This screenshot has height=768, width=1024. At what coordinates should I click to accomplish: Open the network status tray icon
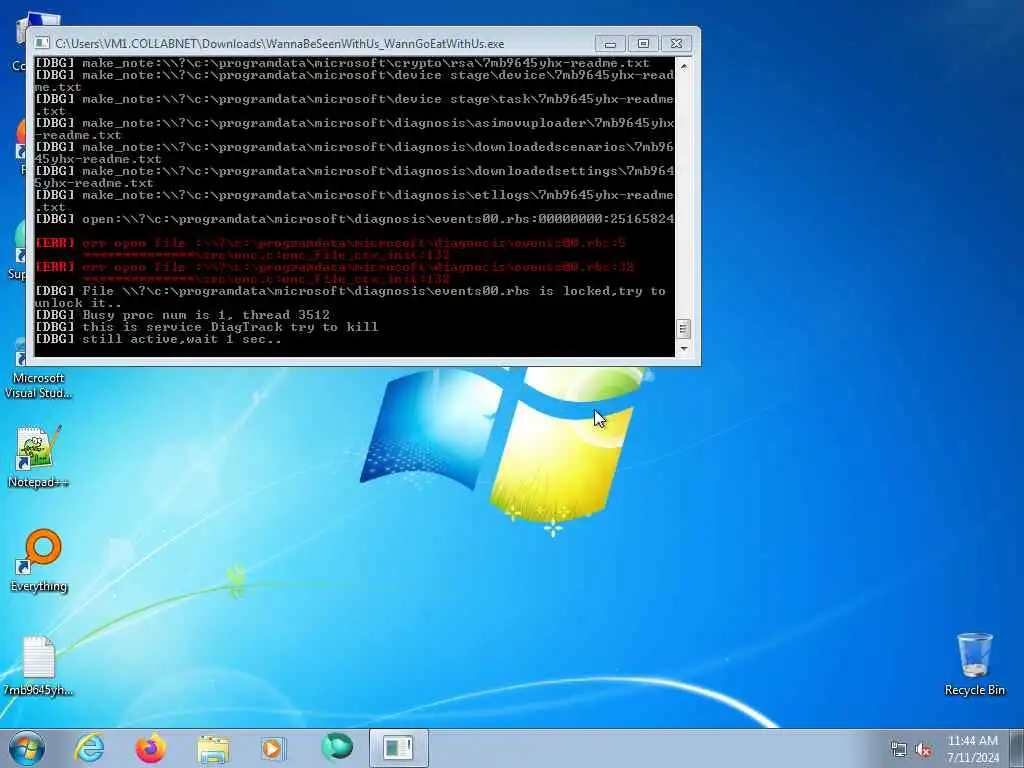tap(899, 750)
